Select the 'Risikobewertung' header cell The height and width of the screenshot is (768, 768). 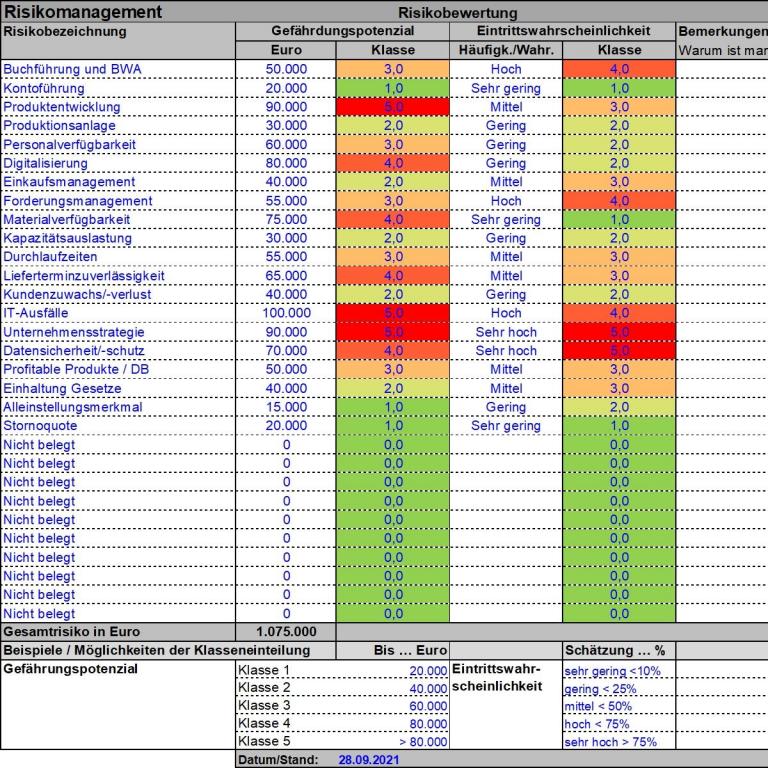[457, 13]
